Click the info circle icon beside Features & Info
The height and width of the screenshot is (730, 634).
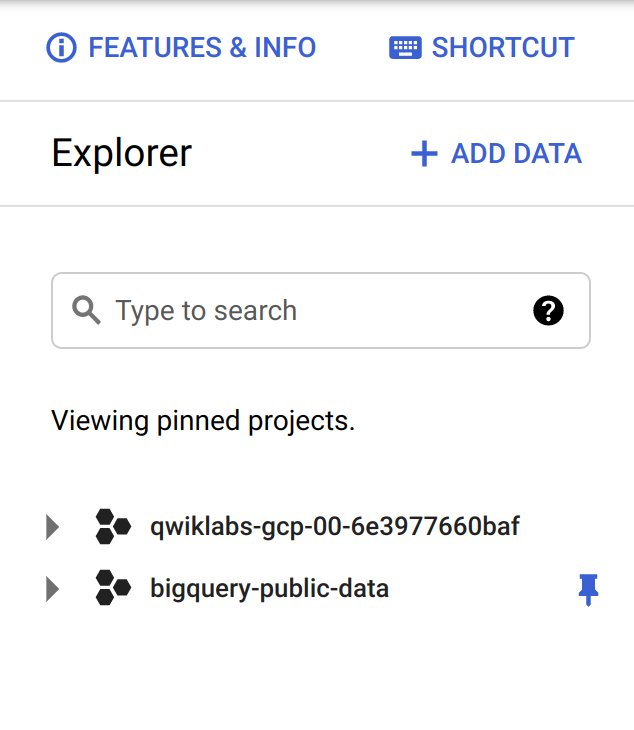(61, 47)
